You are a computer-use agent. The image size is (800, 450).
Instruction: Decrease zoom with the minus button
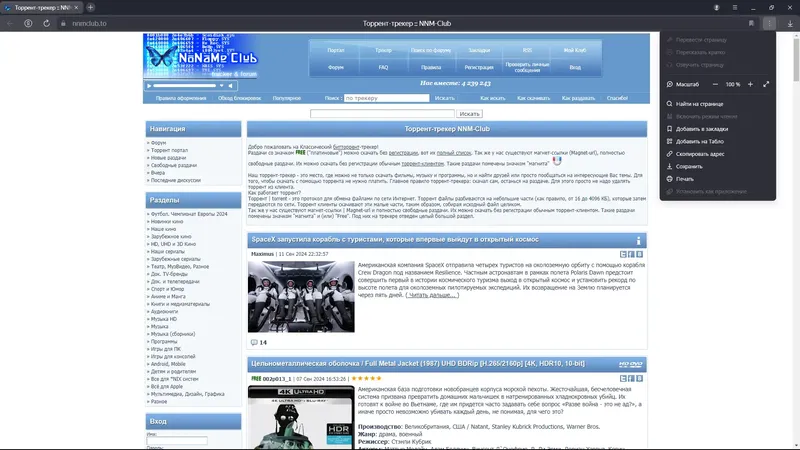click(x=715, y=84)
